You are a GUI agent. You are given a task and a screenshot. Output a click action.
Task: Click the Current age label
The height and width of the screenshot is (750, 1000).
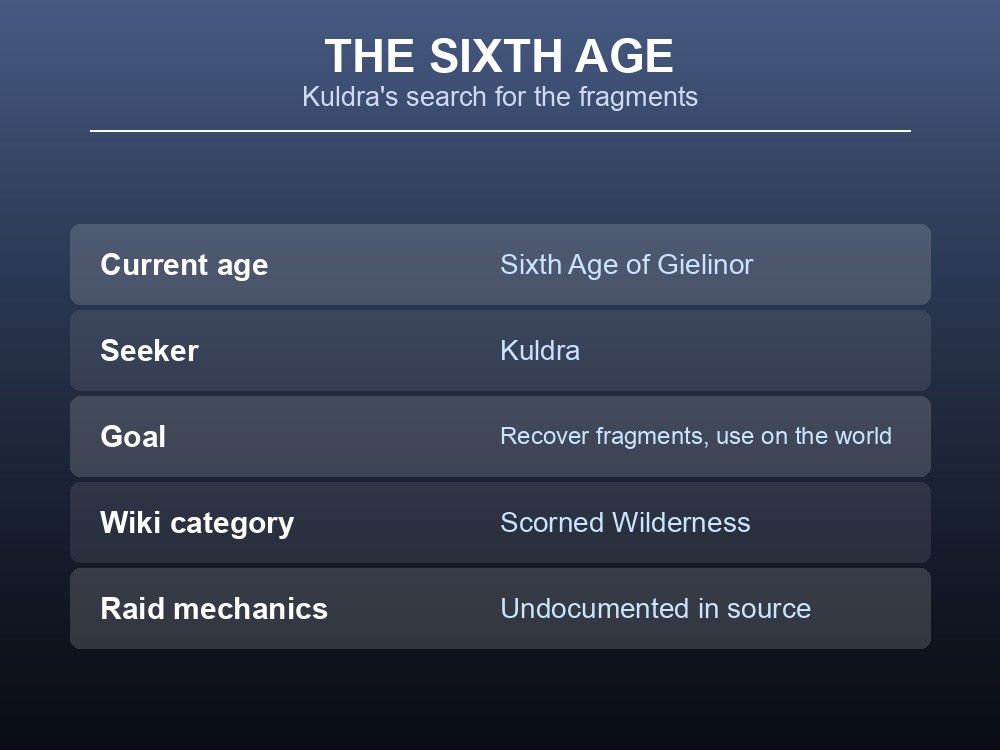(184, 265)
